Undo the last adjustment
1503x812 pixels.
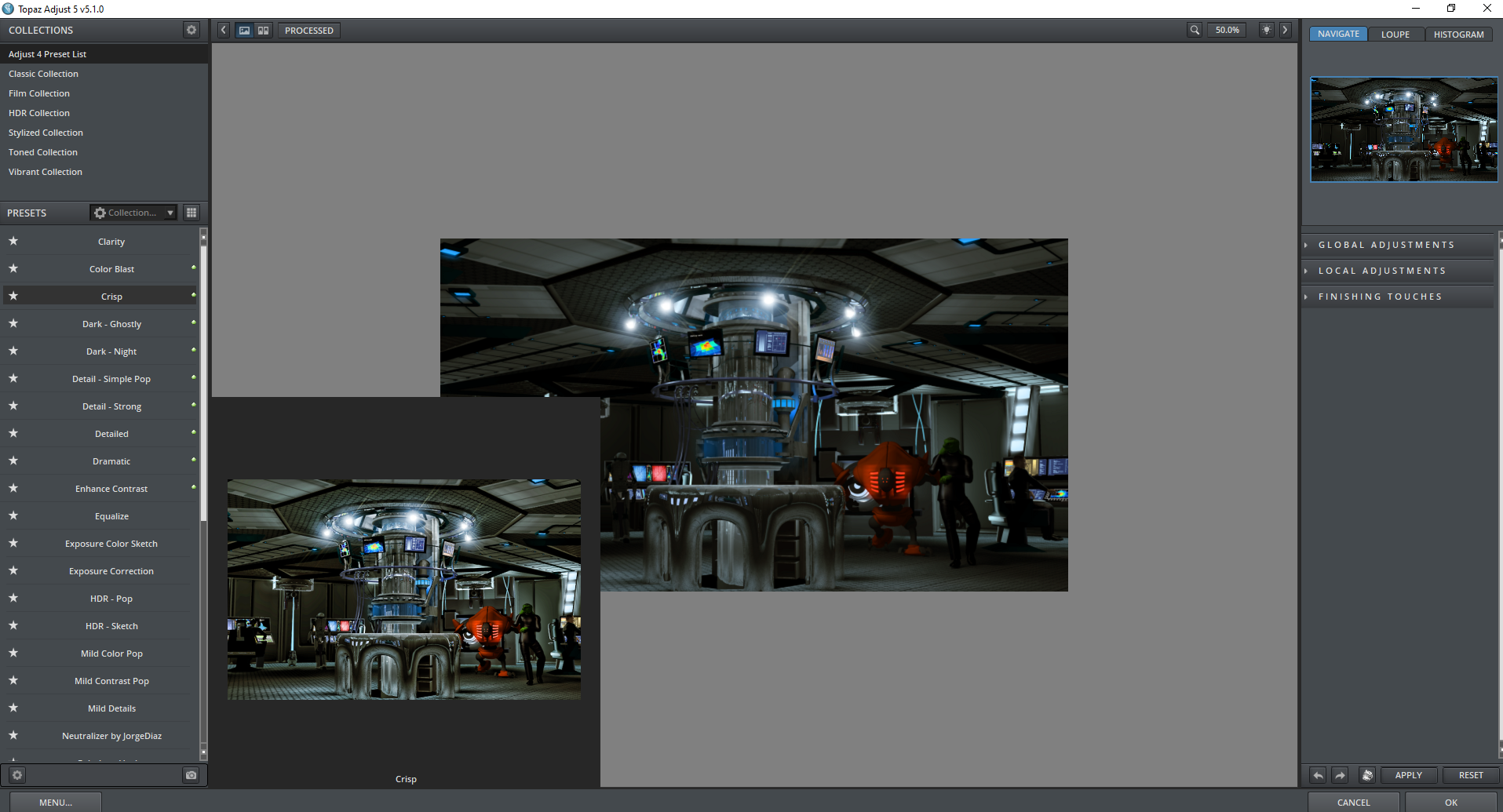click(x=1319, y=775)
